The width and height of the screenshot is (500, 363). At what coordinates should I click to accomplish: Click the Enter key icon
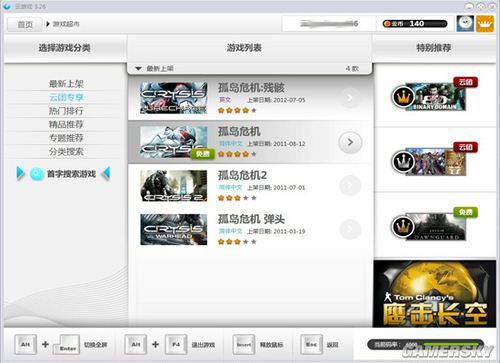point(67,345)
